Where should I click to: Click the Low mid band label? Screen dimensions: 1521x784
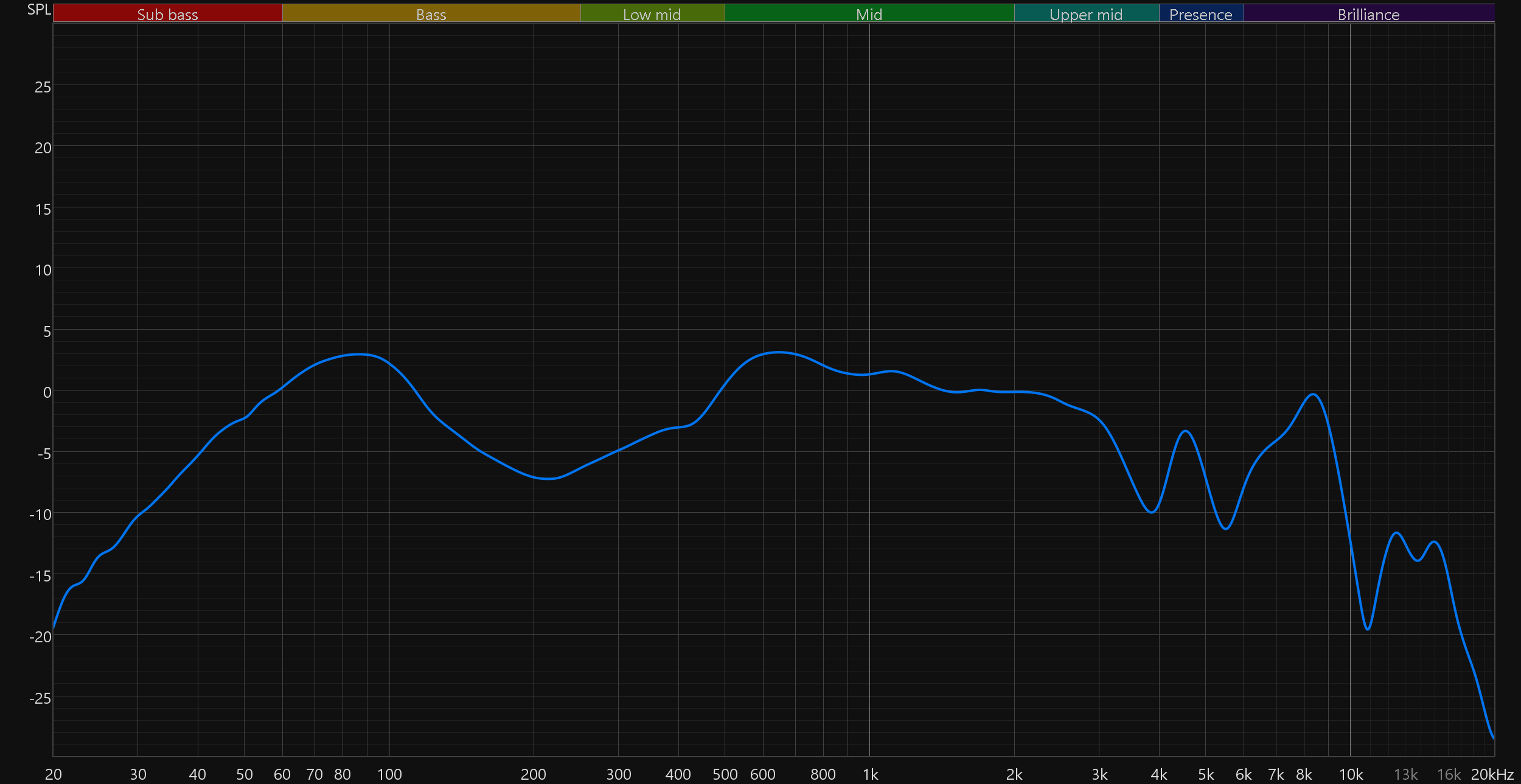point(652,14)
